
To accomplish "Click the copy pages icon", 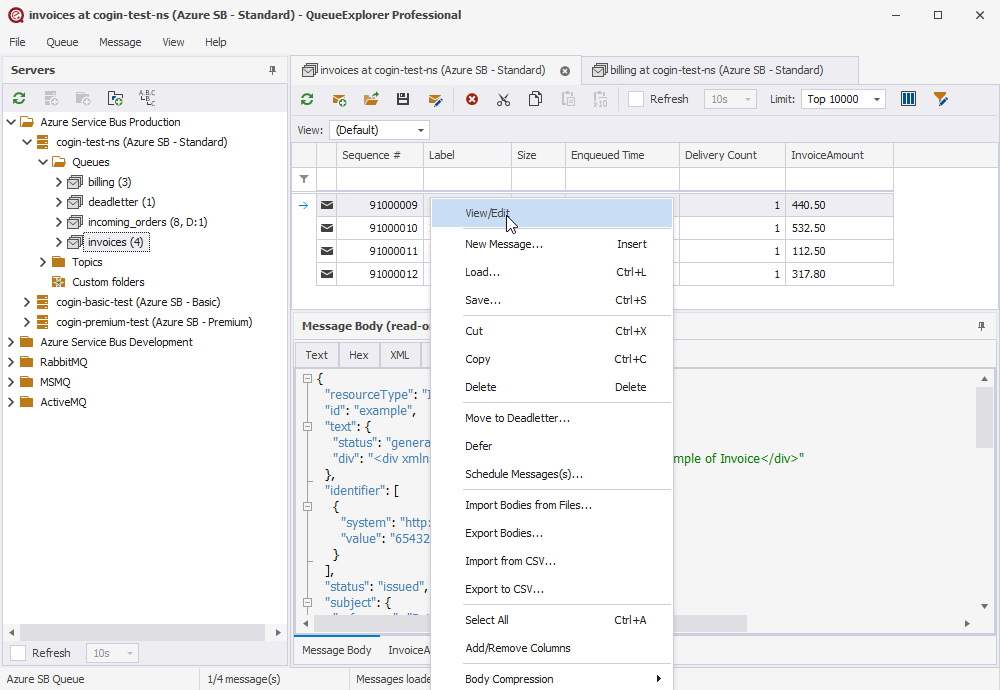I will click(x=536, y=99).
